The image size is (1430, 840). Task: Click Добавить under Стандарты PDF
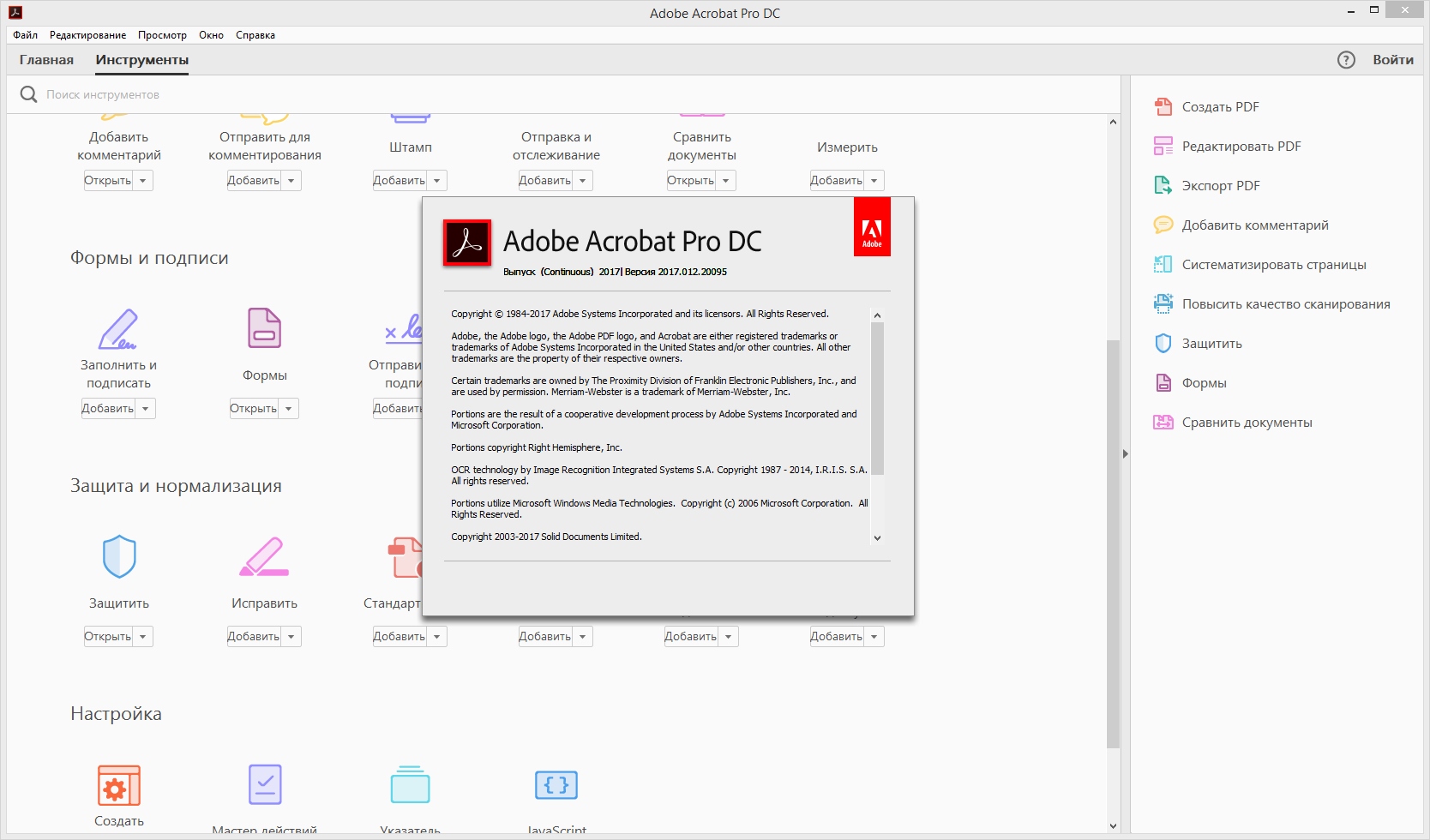click(x=400, y=637)
